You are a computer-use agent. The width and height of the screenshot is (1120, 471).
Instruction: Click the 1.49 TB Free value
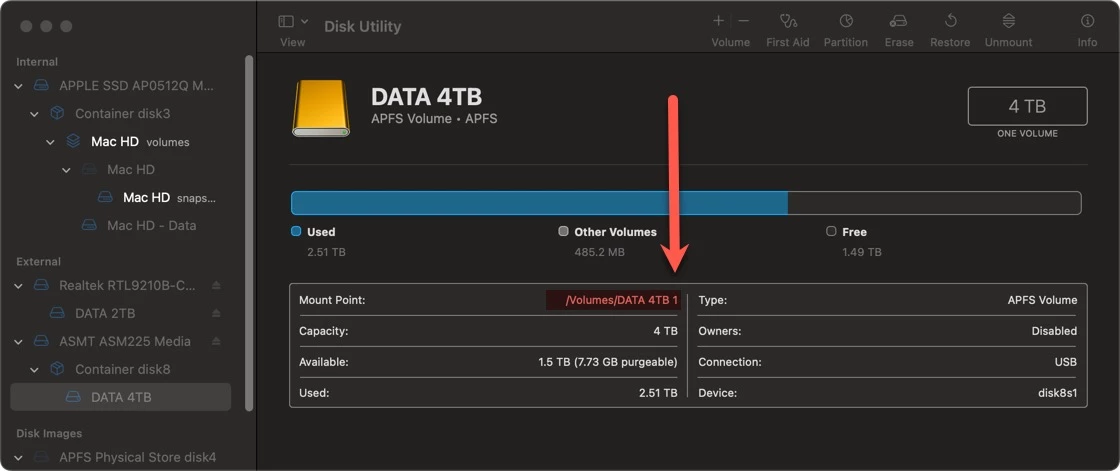(x=861, y=252)
